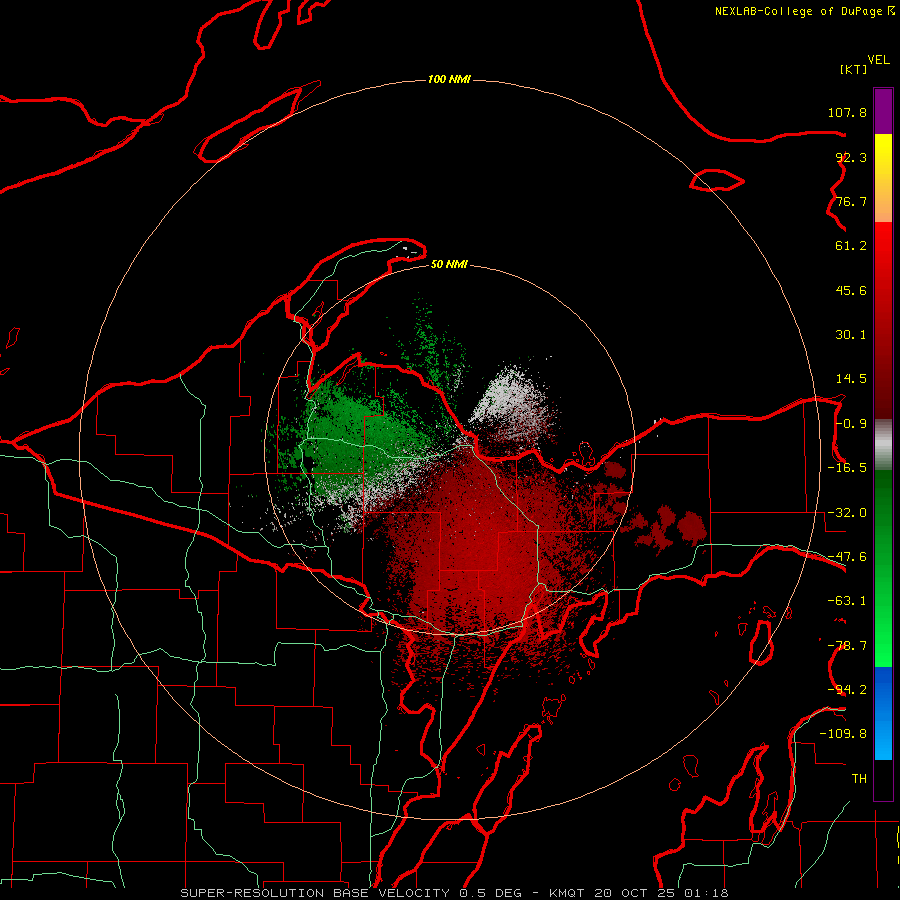Click the NEXLAB-College of DuPage watermark text

804,11
